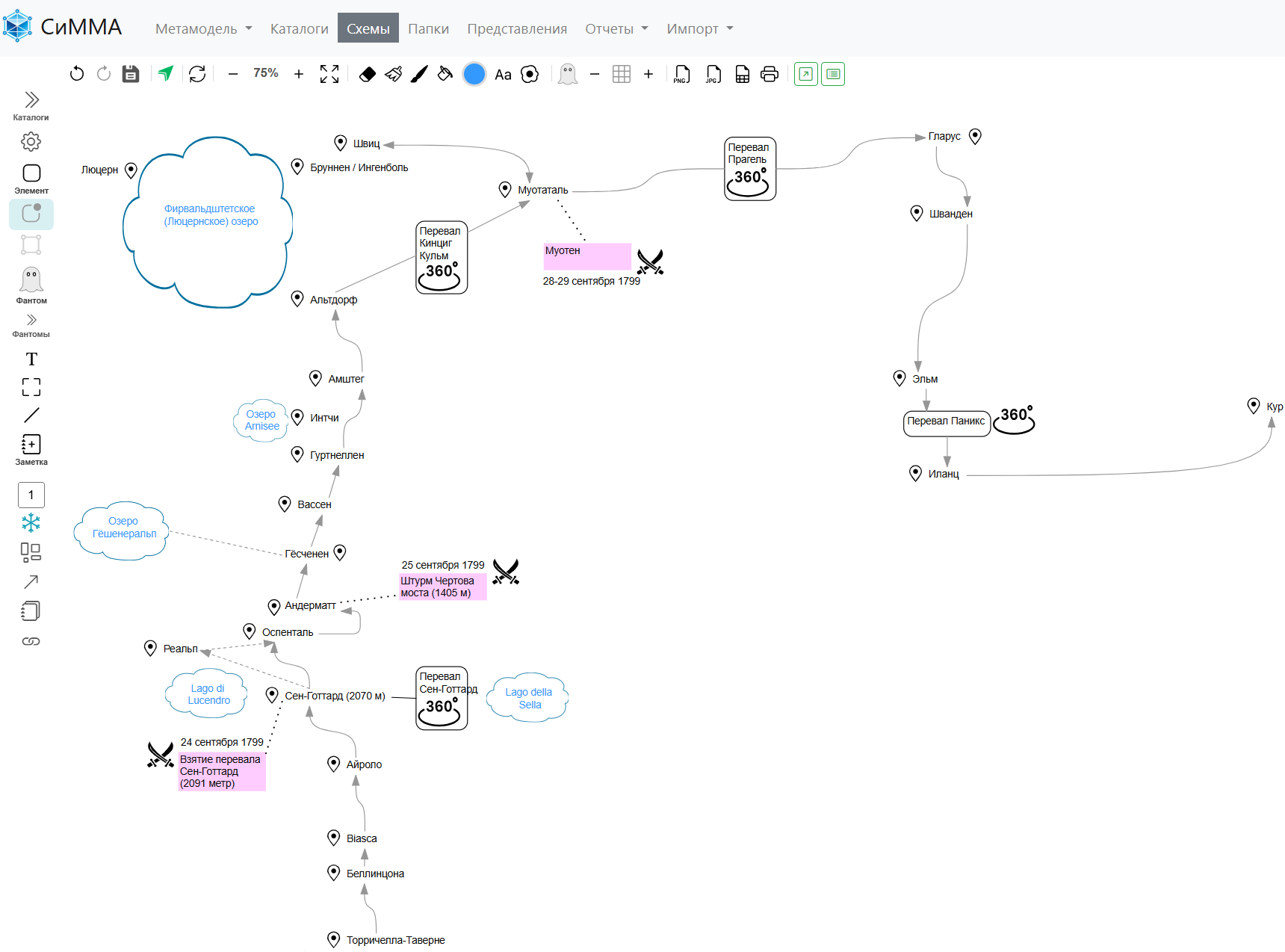Screen dimensions: 1285x952
Task: Select the pink Муотен note on canvas
Action: click(x=587, y=256)
